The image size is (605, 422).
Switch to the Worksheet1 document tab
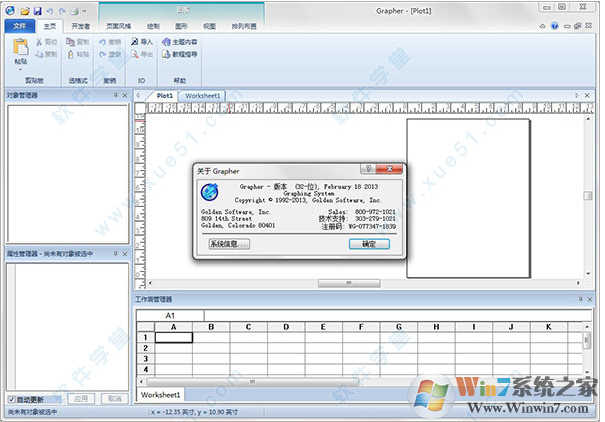tap(204, 95)
